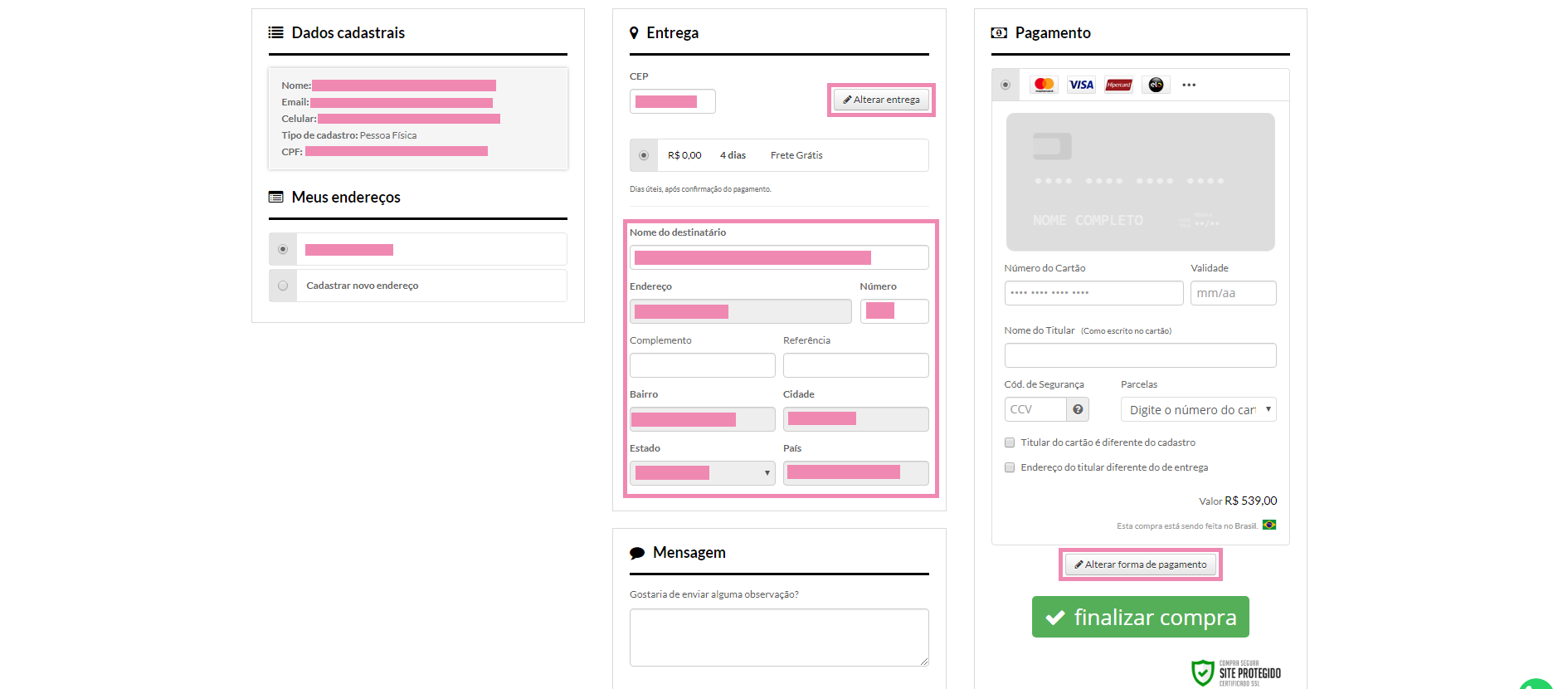1568x689 pixels.
Task: Click the Número do Cartão input field
Action: tap(1093, 293)
